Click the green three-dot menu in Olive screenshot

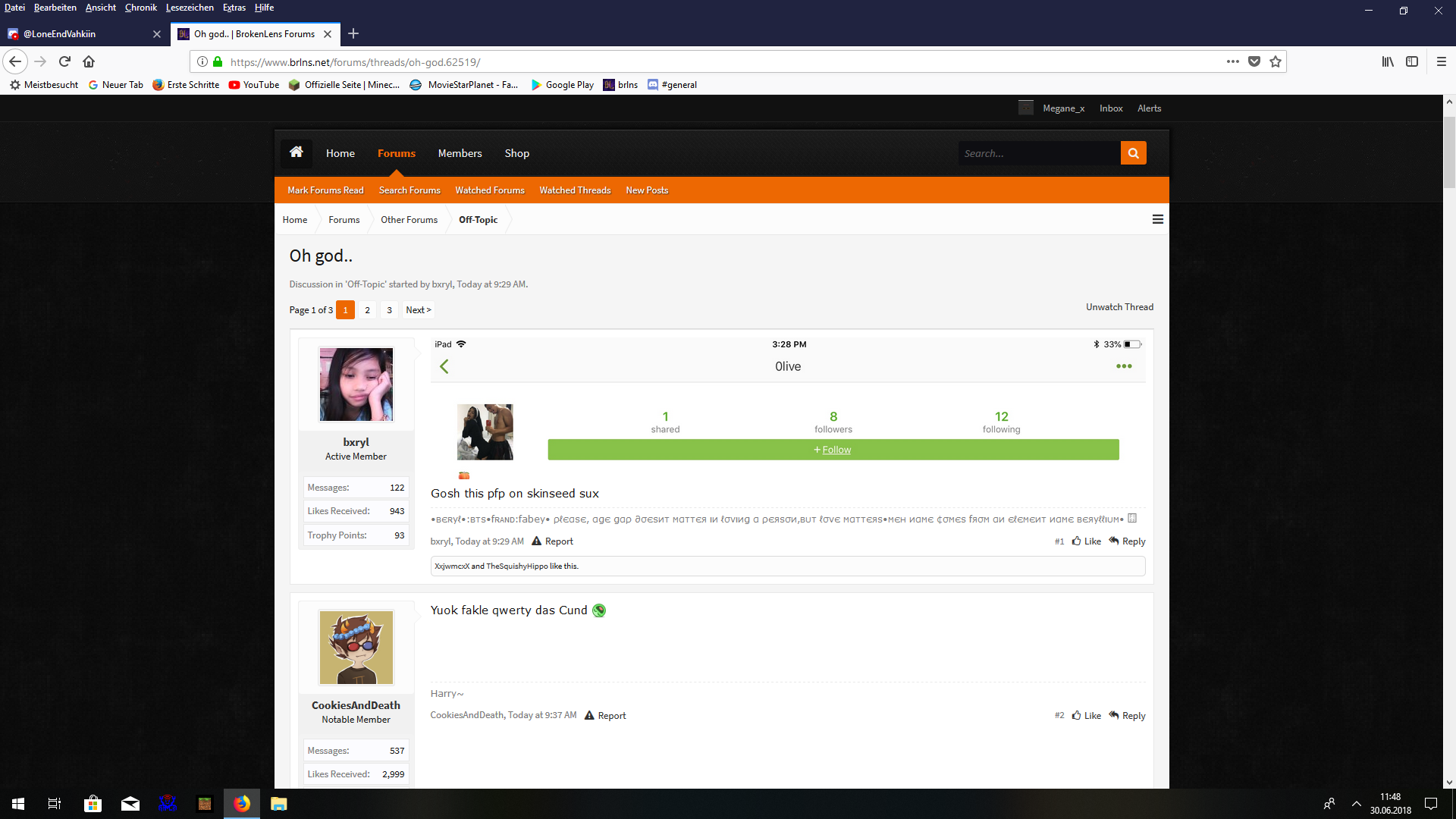1124,366
